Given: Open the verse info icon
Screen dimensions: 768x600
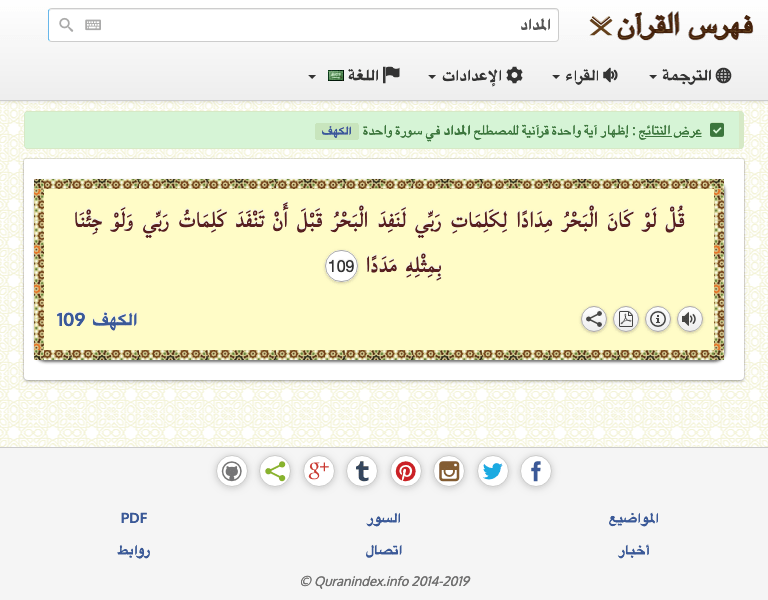Looking at the screenshot, I should tap(658, 319).
